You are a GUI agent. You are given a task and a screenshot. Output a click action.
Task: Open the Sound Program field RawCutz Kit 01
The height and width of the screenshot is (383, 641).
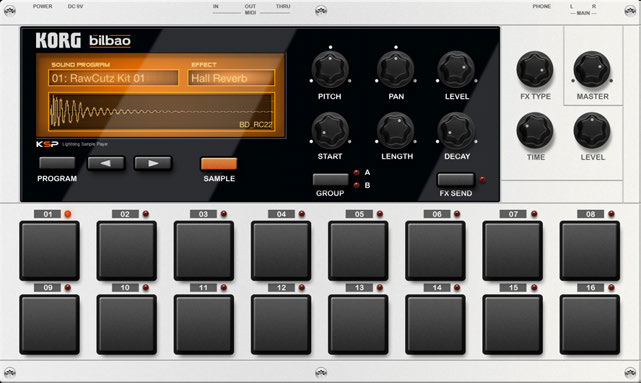point(113,78)
